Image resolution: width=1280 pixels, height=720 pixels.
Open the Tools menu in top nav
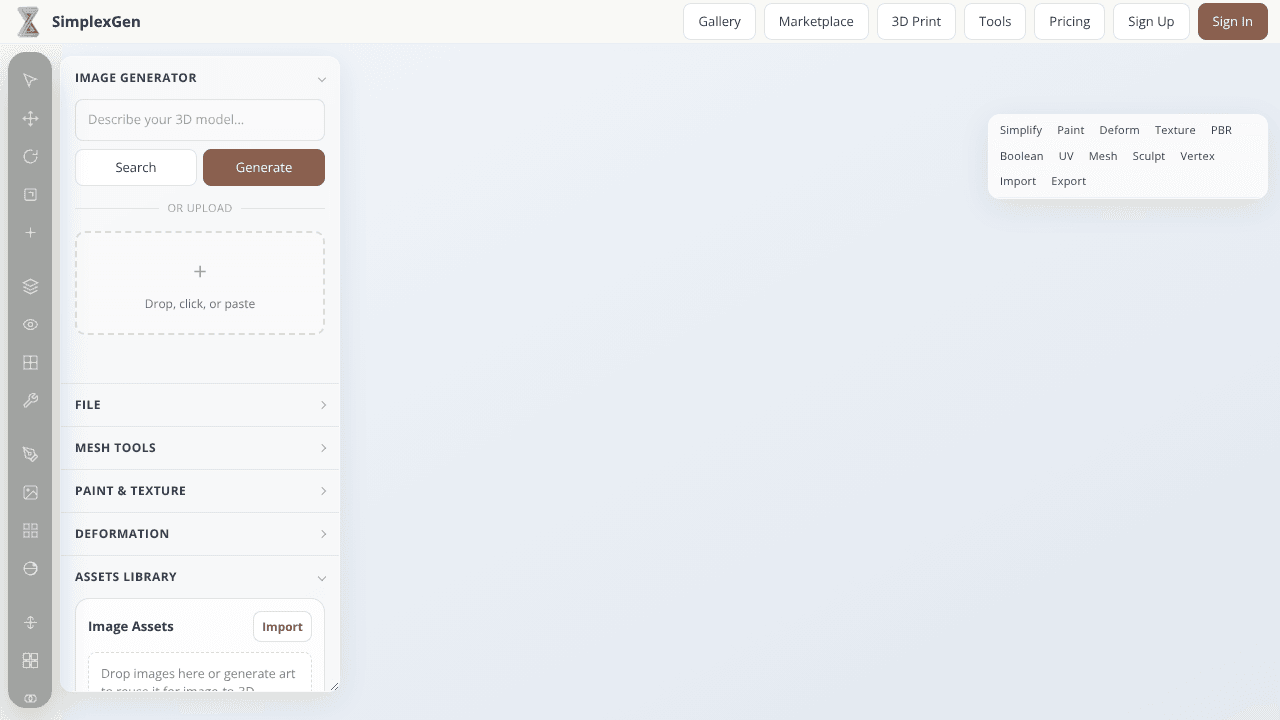point(995,22)
